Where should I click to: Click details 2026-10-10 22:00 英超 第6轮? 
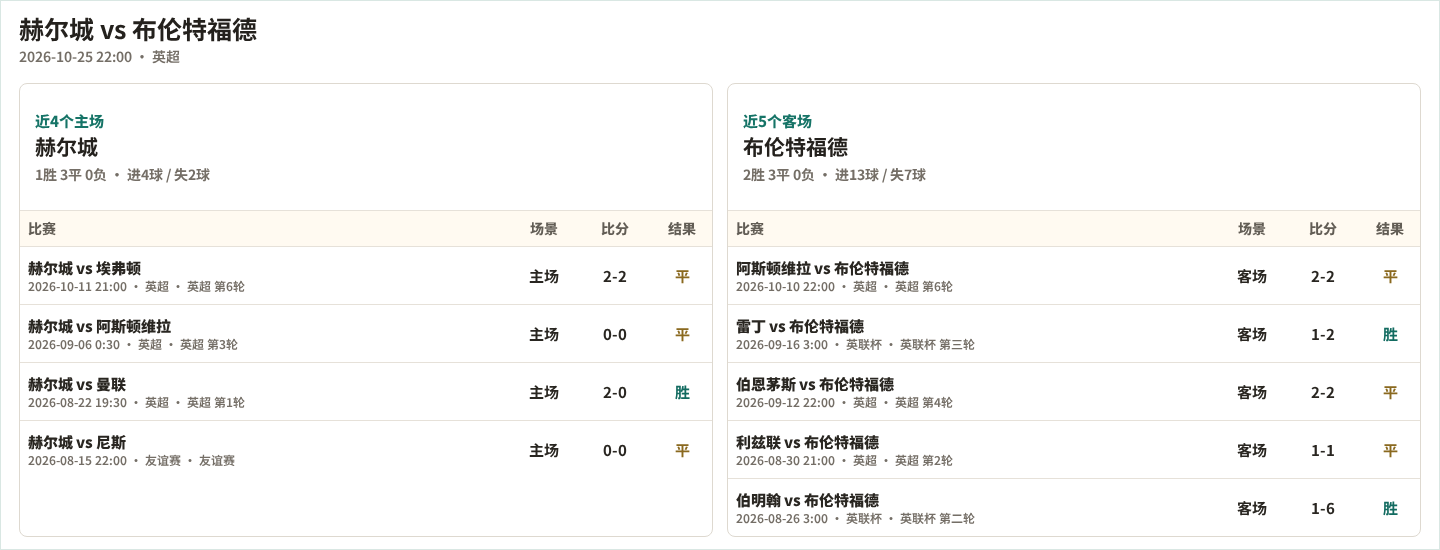point(844,287)
